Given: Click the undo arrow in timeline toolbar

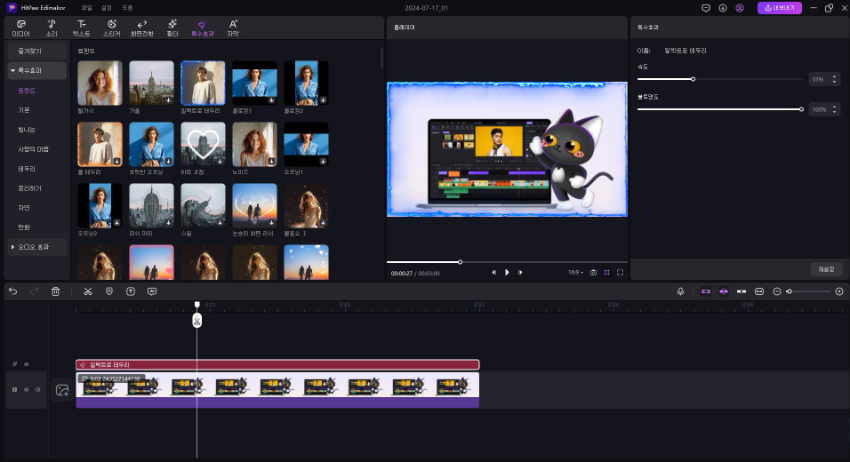Looking at the screenshot, I should pos(13,291).
